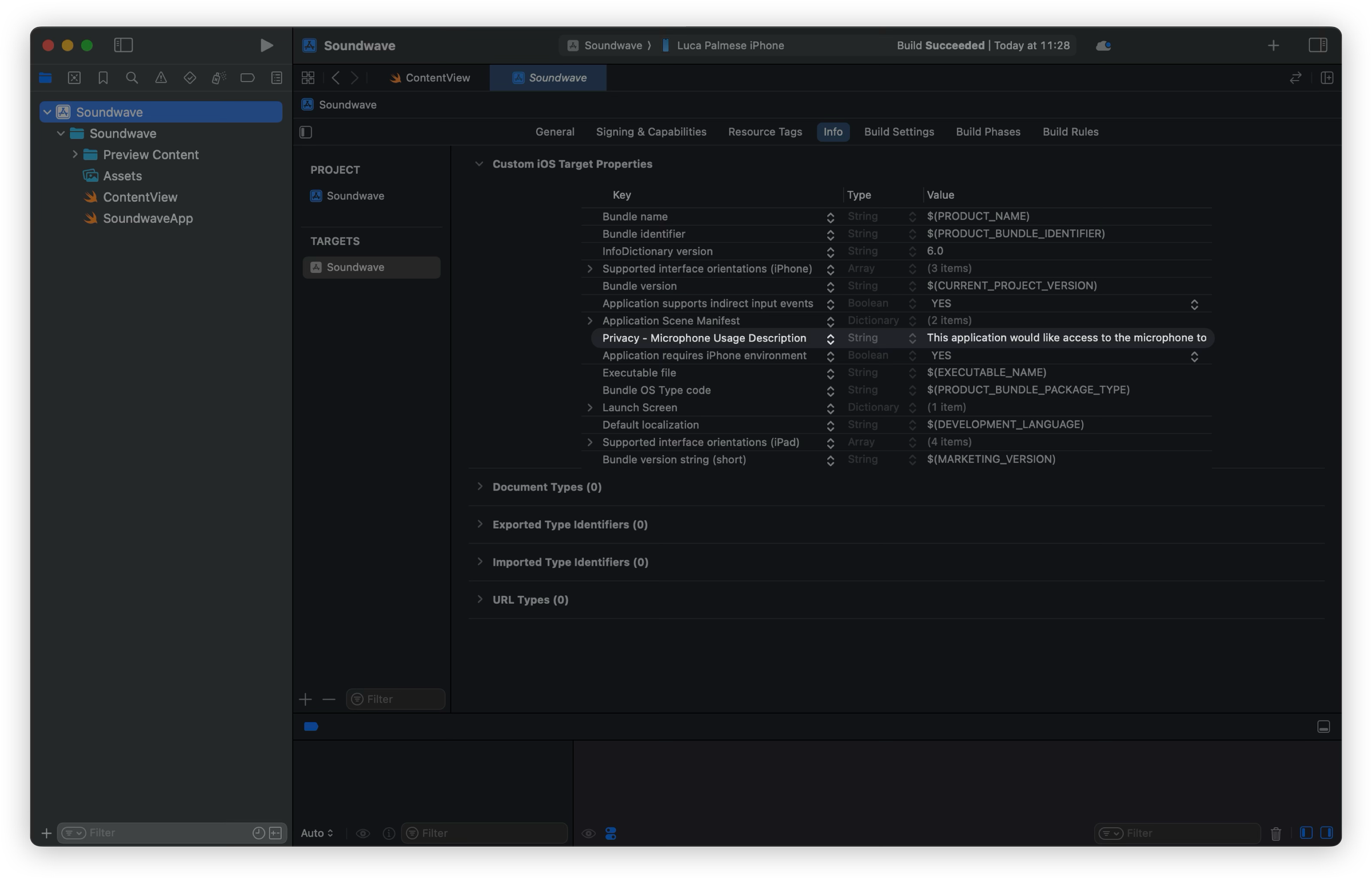Toggle the navigator sidebar visibility
Image resolution: width=1372 pixels, height=880 pixels.
point(123,45)
